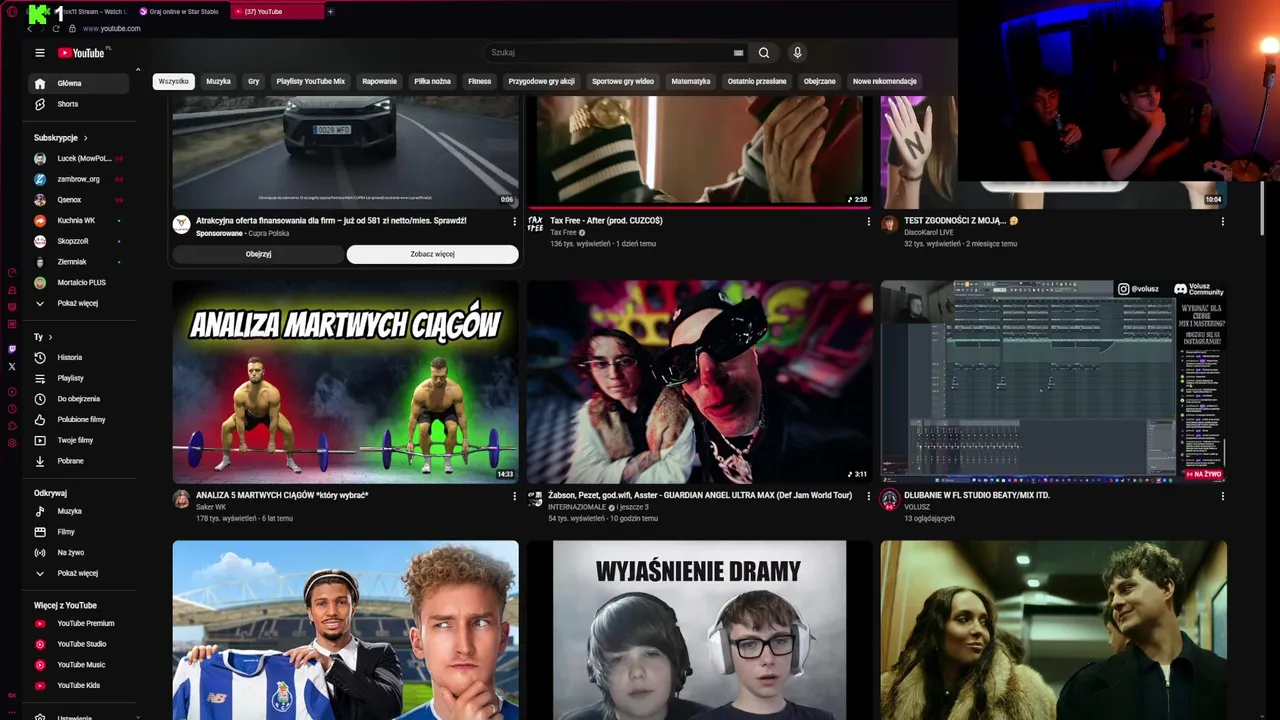1280x720 pixels.
Task: Explore Muzyka under Odkrywaj
Action: tap(80, 511)
